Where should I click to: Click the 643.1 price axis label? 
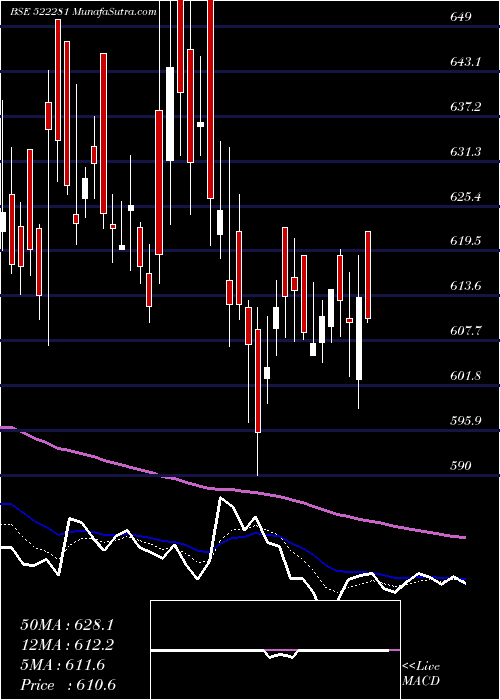pos(465,62)
